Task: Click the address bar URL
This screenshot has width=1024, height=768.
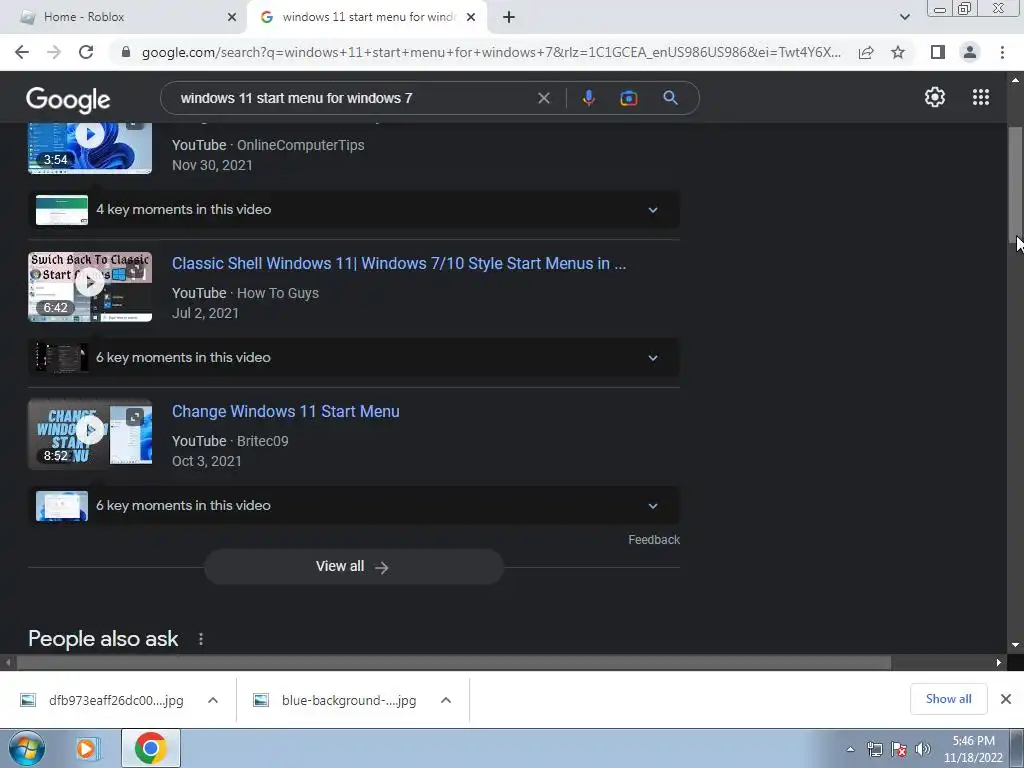Action: [491, 52]
